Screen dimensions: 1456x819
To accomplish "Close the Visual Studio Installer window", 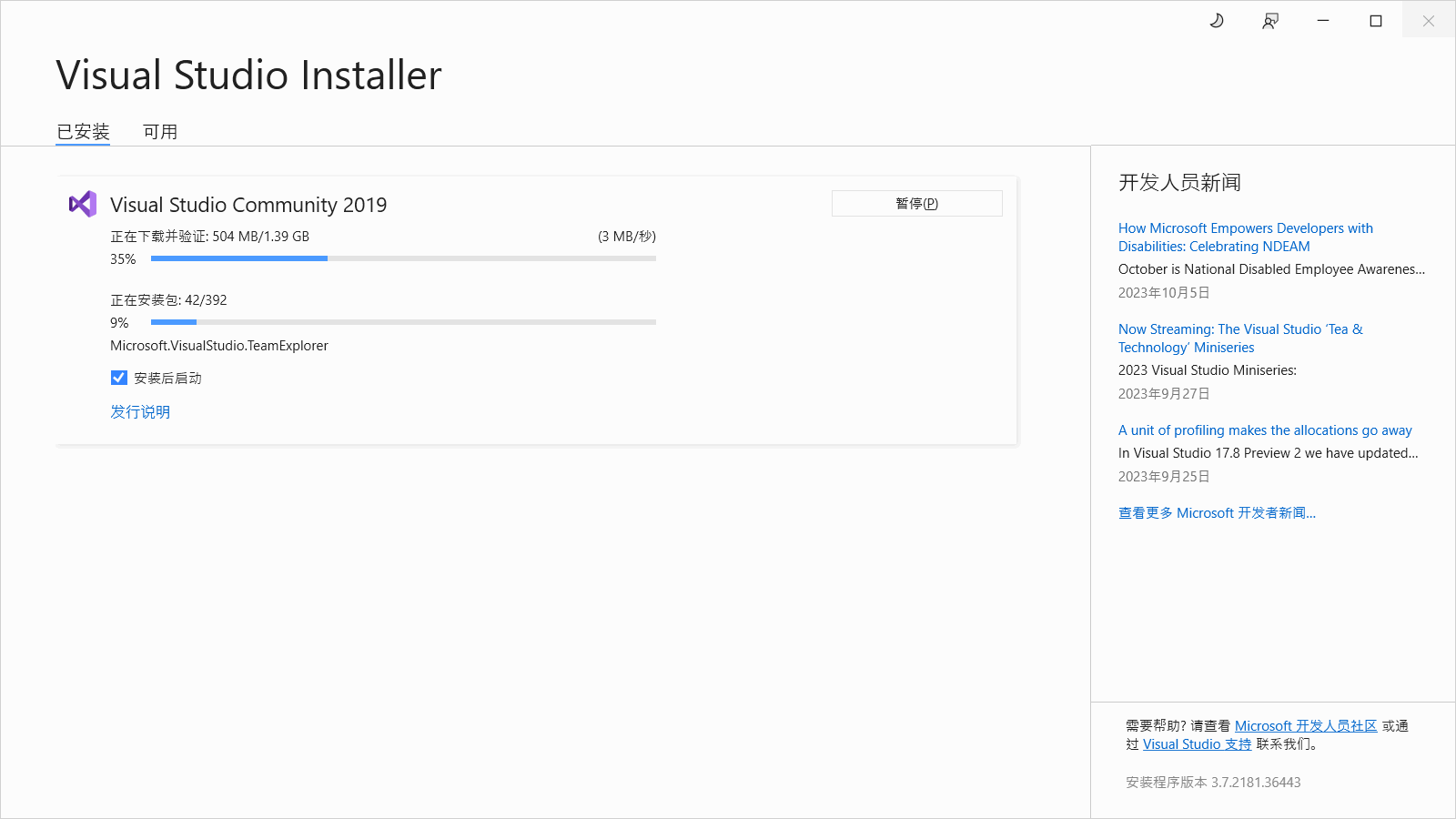I will coord(1429,20).
